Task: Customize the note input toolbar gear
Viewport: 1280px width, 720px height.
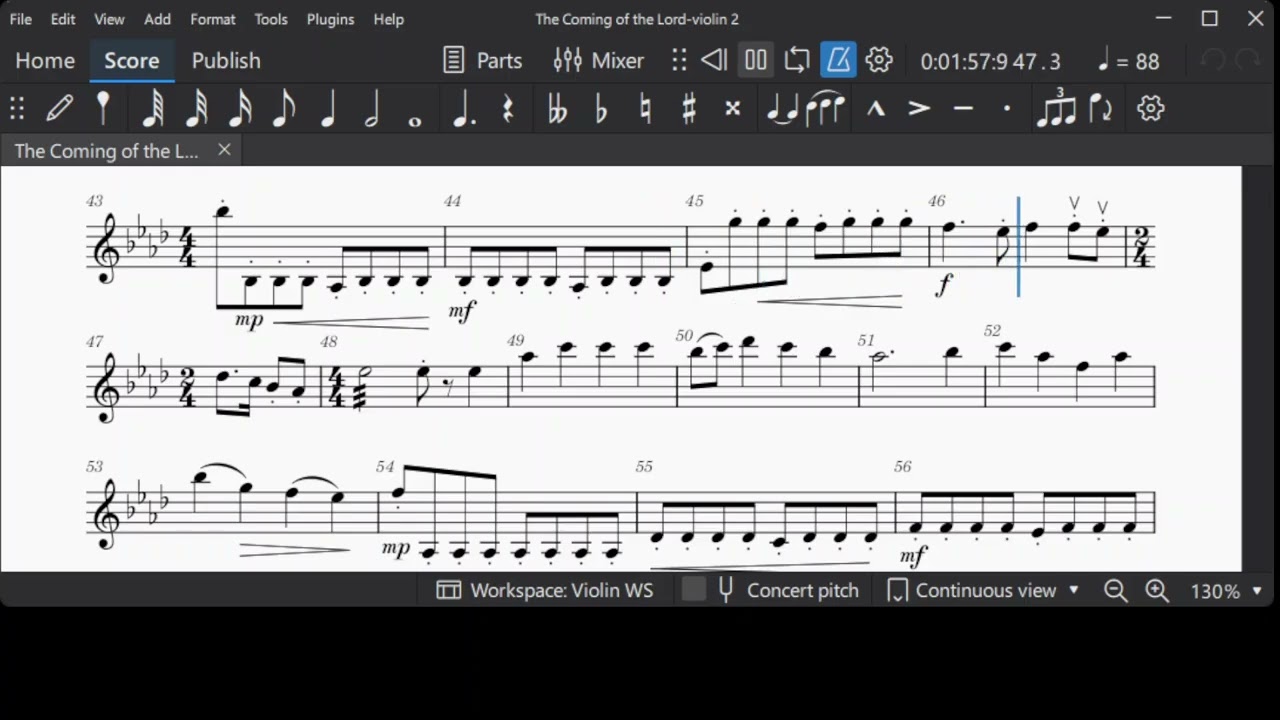Action: 1151,108
